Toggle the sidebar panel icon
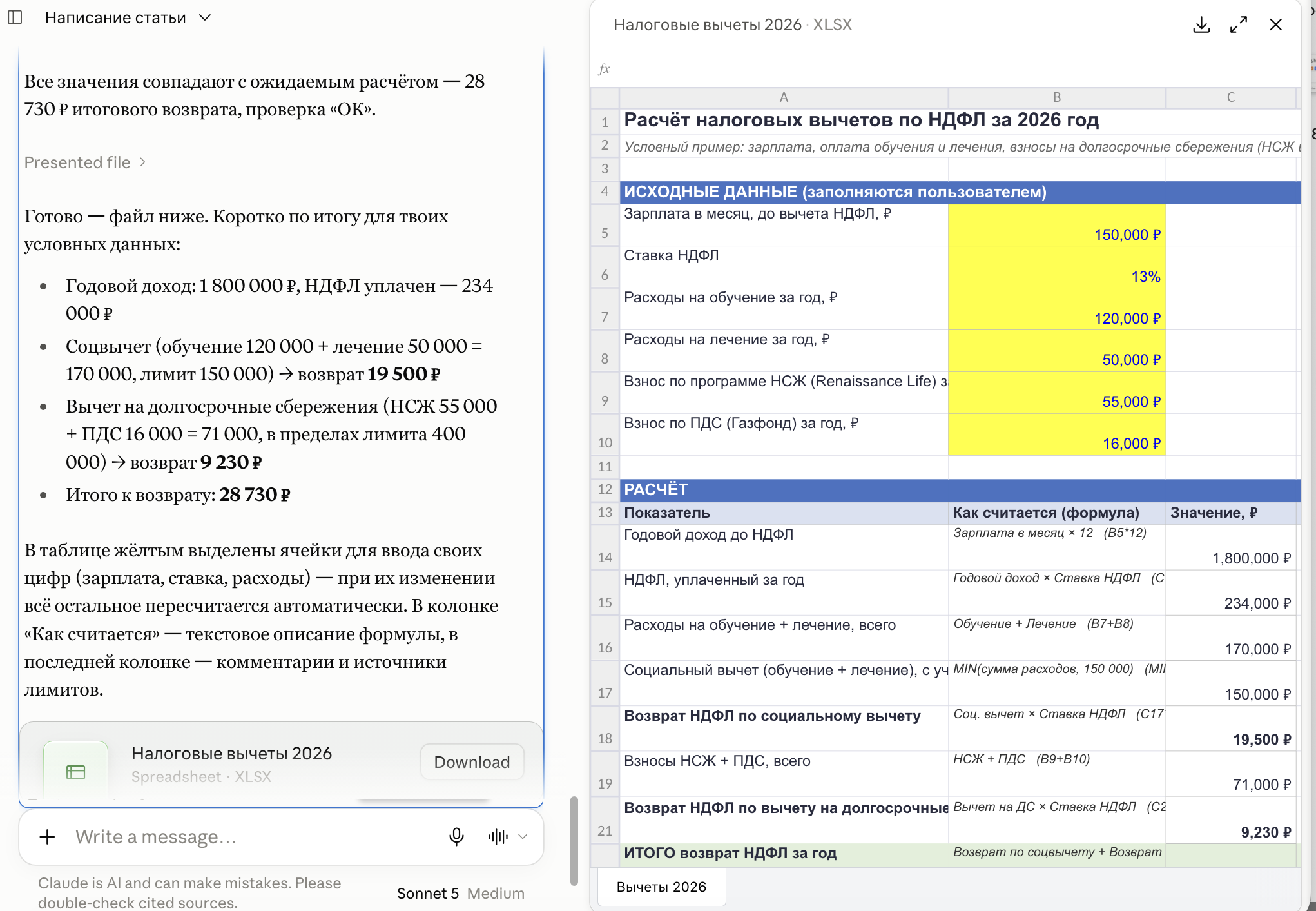The image size is (1316, 911). (x=15, y=17)
